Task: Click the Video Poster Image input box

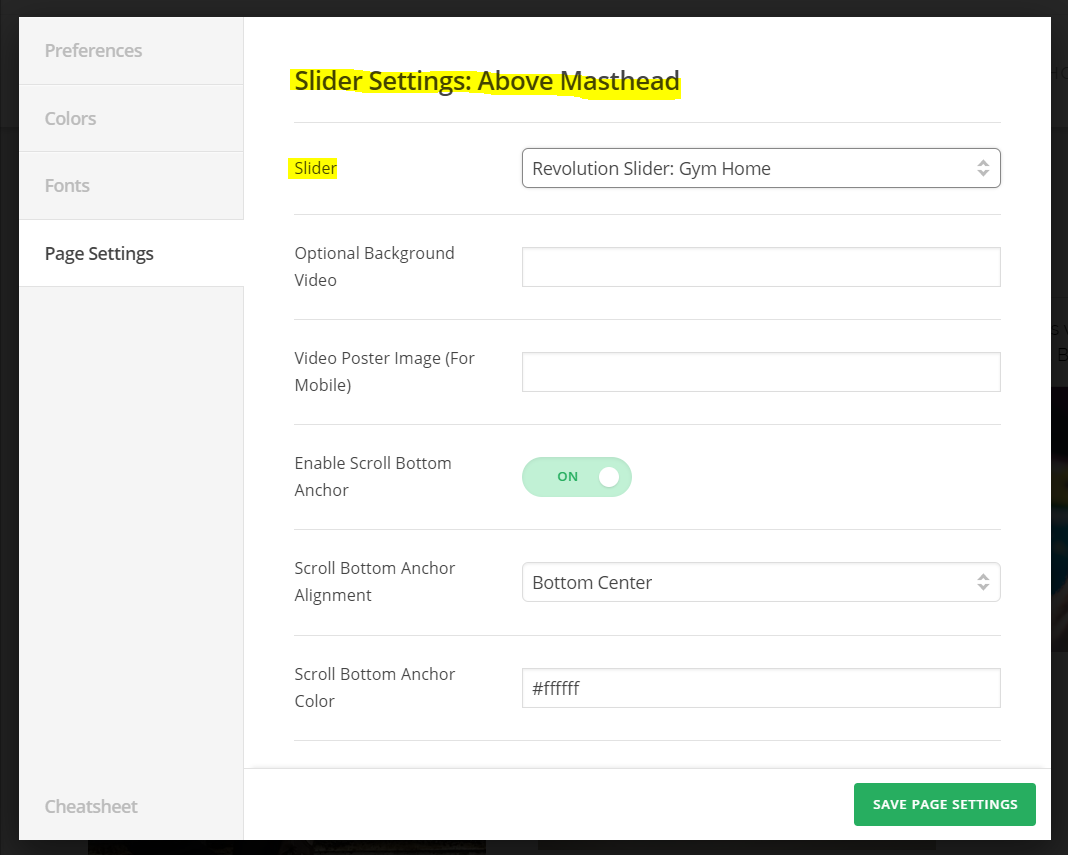Action: tap(760, 372)
